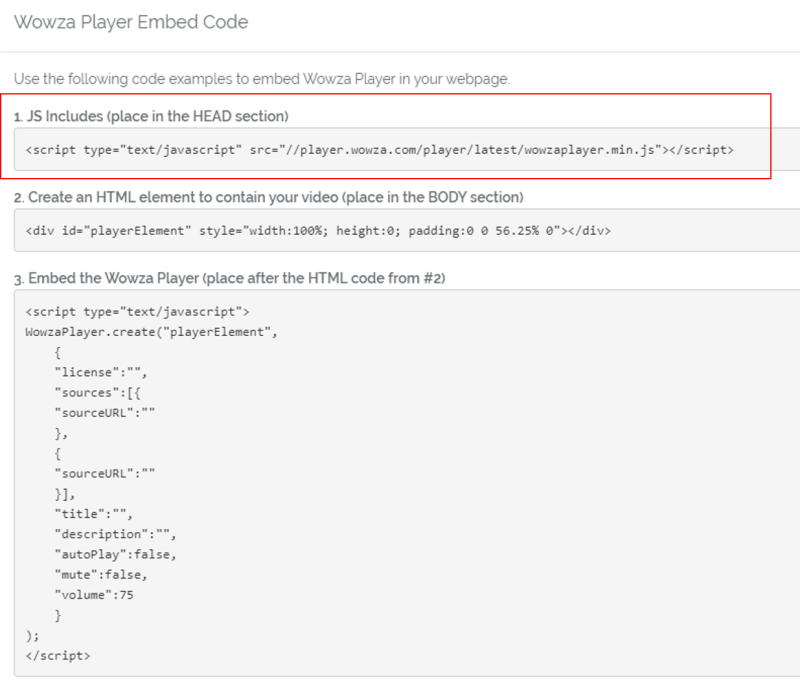800x692 pixels.
Task: Click the intro sentence about embedding Wowza Player
Action: pos(262,79)
